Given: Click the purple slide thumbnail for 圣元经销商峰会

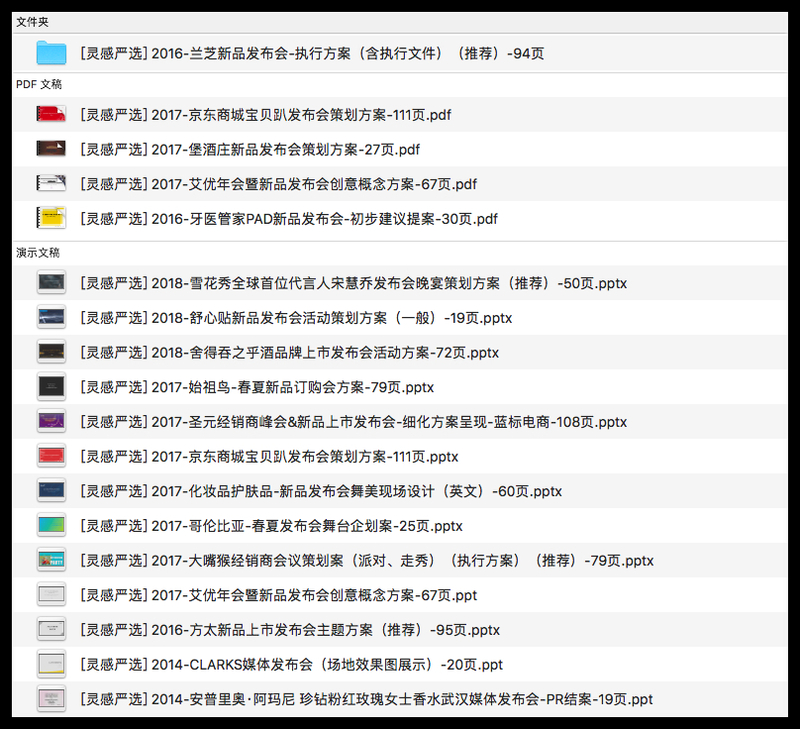Looking at the screenshot, I should point(51,421).
